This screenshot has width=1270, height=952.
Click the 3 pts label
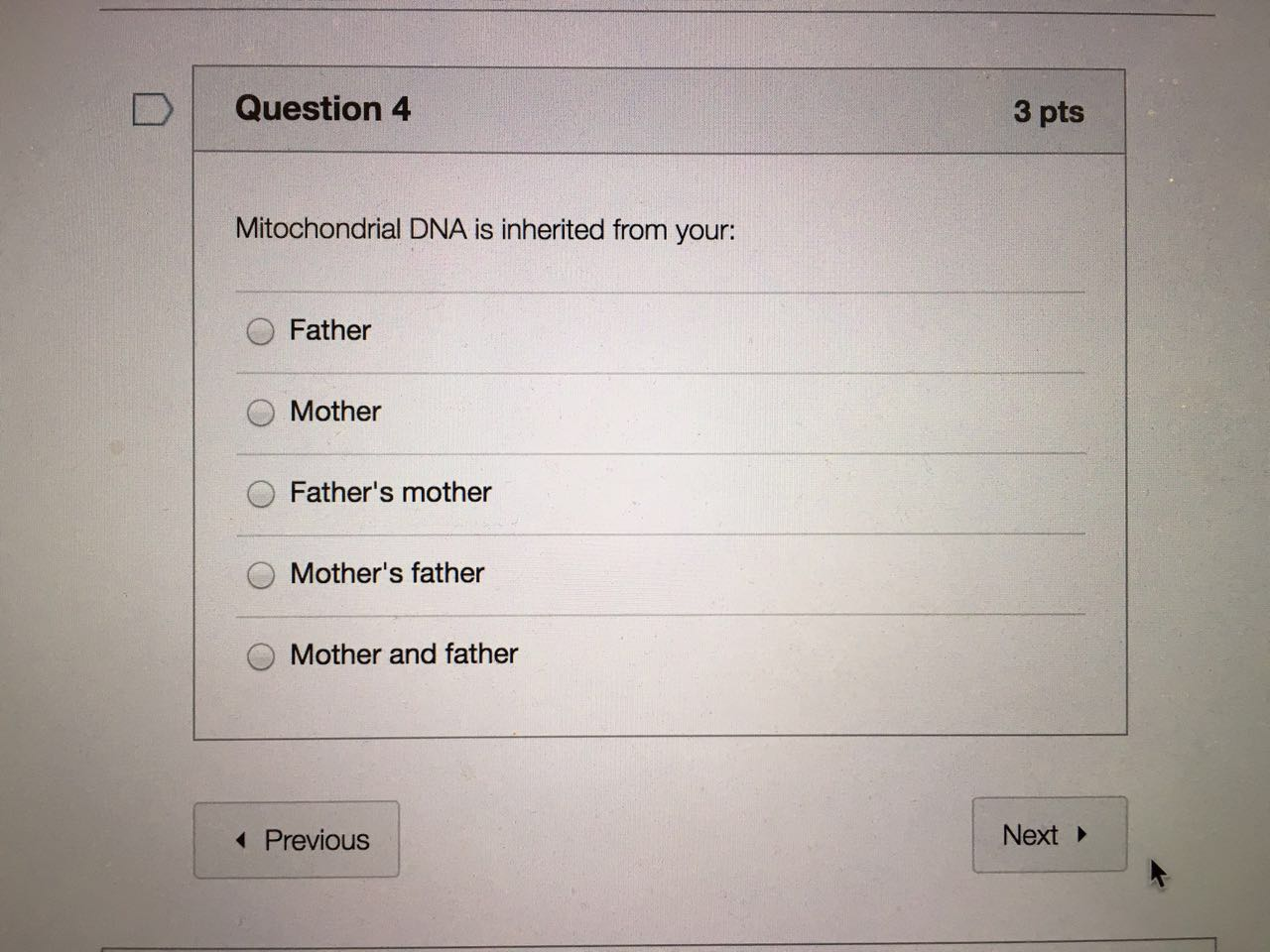tap(1049, 113)
